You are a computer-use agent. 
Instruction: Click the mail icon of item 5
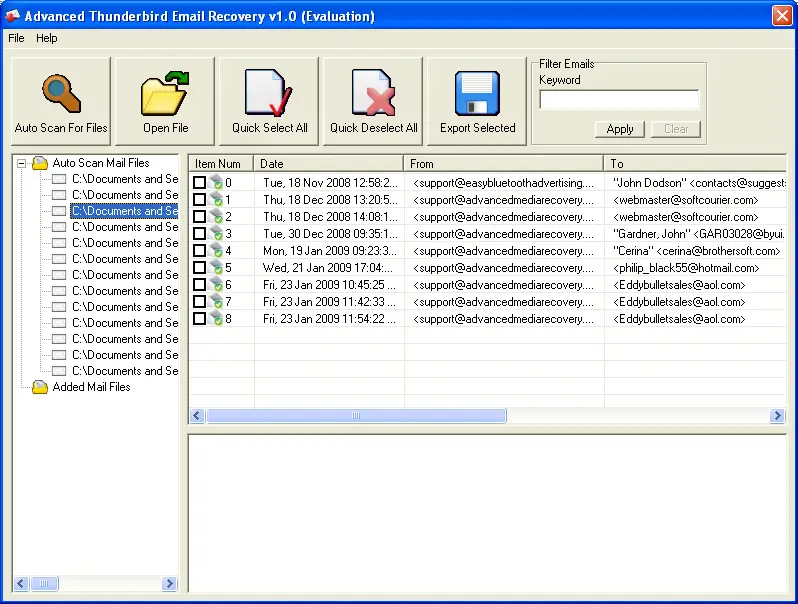[x=216, y=268]
